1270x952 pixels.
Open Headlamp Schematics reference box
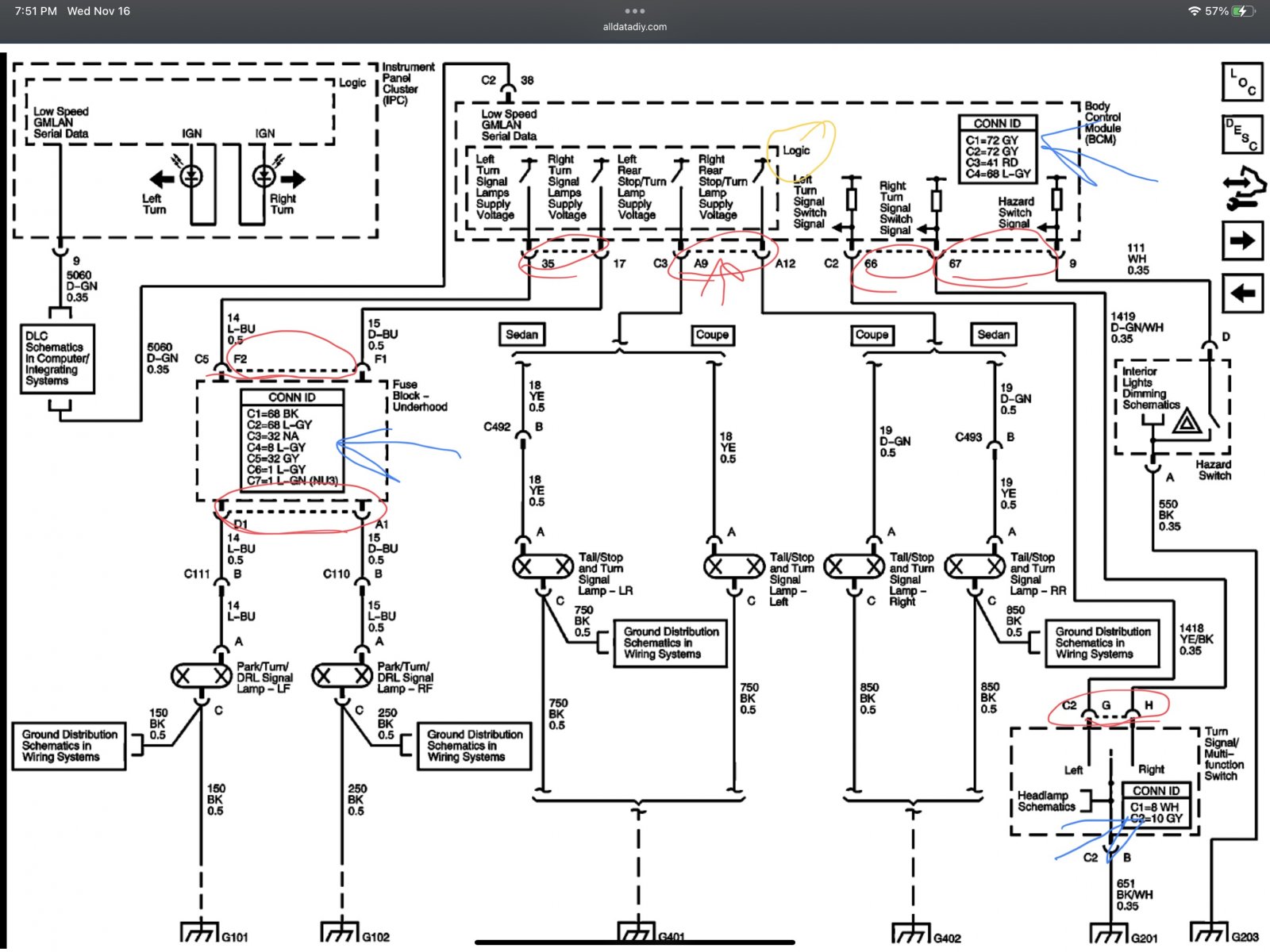coord(1046,801)
